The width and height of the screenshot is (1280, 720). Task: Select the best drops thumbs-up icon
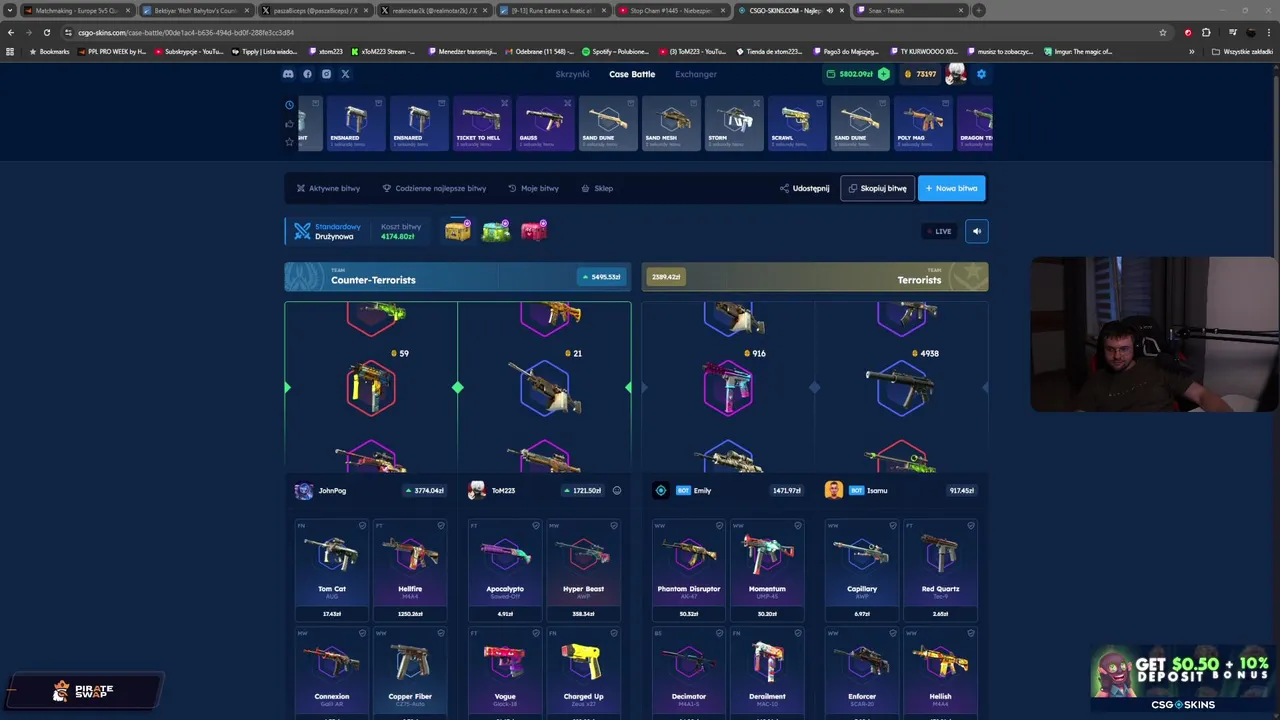click(289, 124)
